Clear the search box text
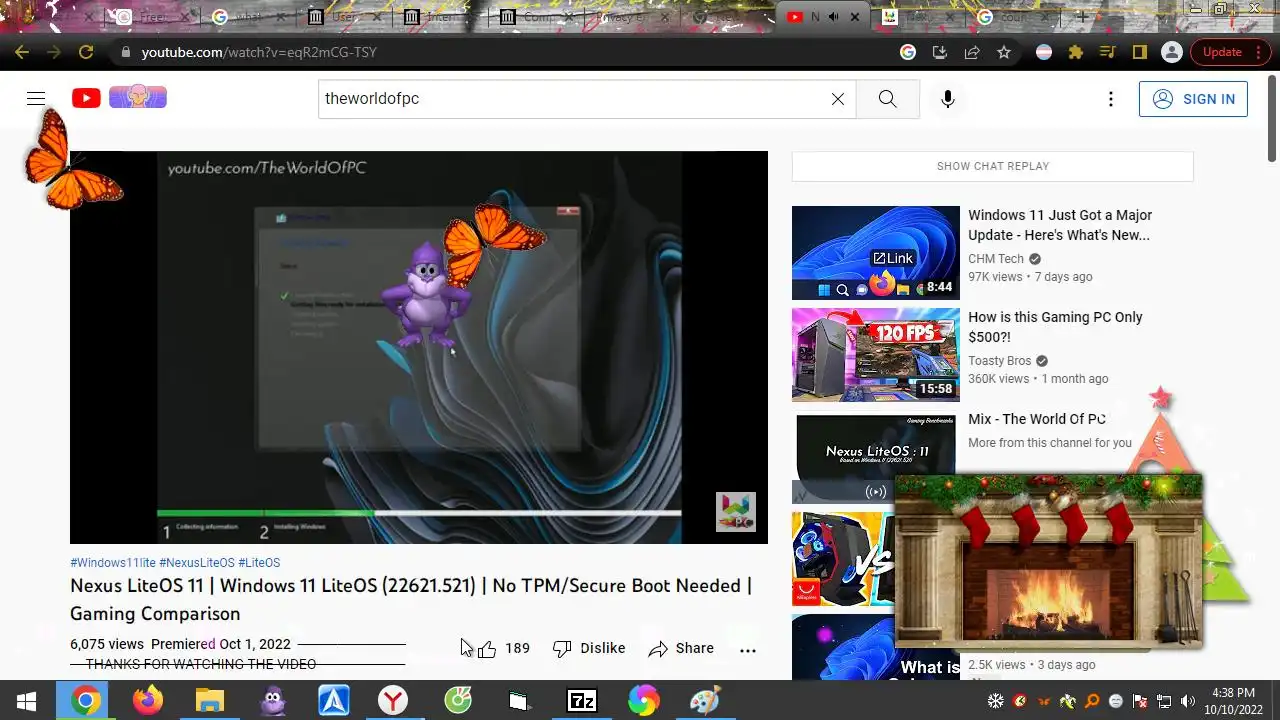 click(x=838, y=99)
